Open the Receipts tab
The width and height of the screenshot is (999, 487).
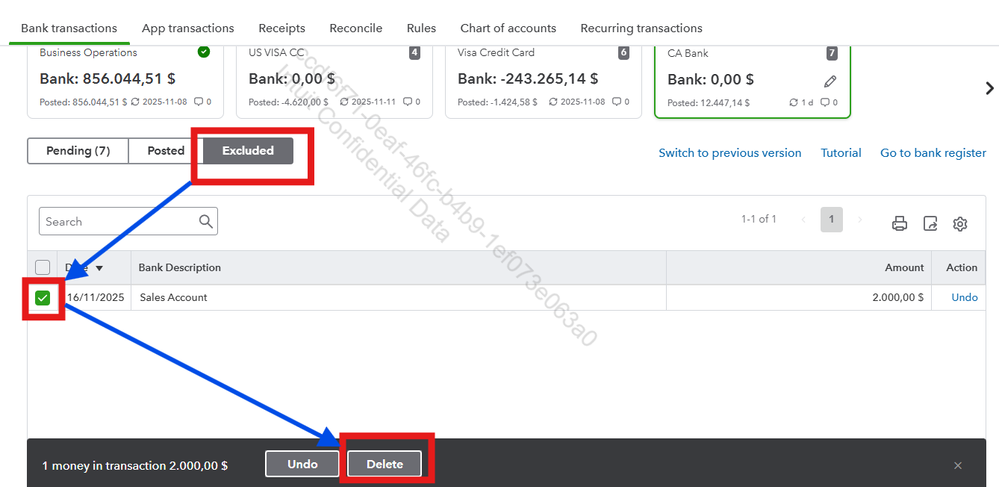[x=282, y=28]
